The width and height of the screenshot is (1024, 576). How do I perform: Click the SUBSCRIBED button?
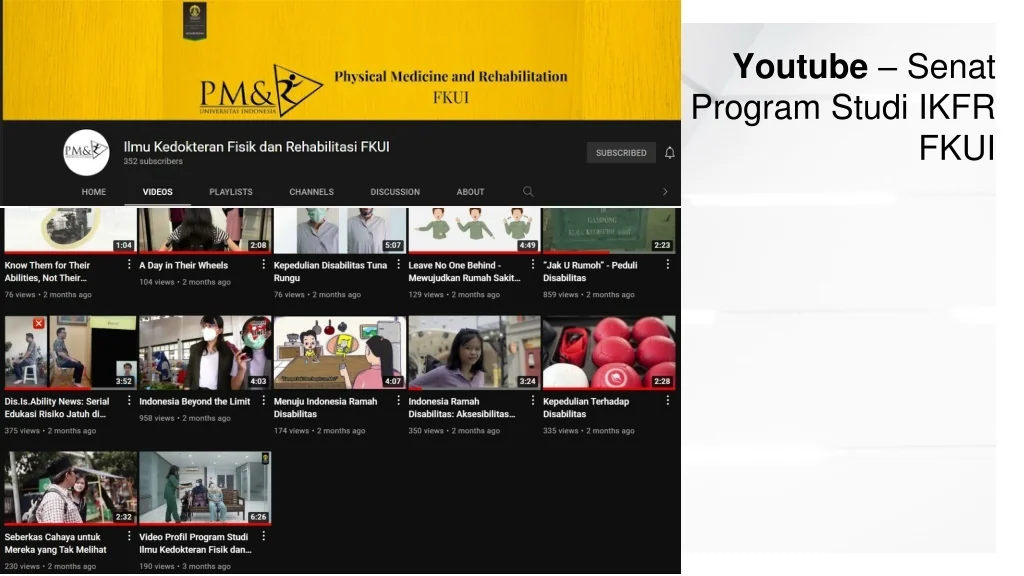[x=621, y=153]
